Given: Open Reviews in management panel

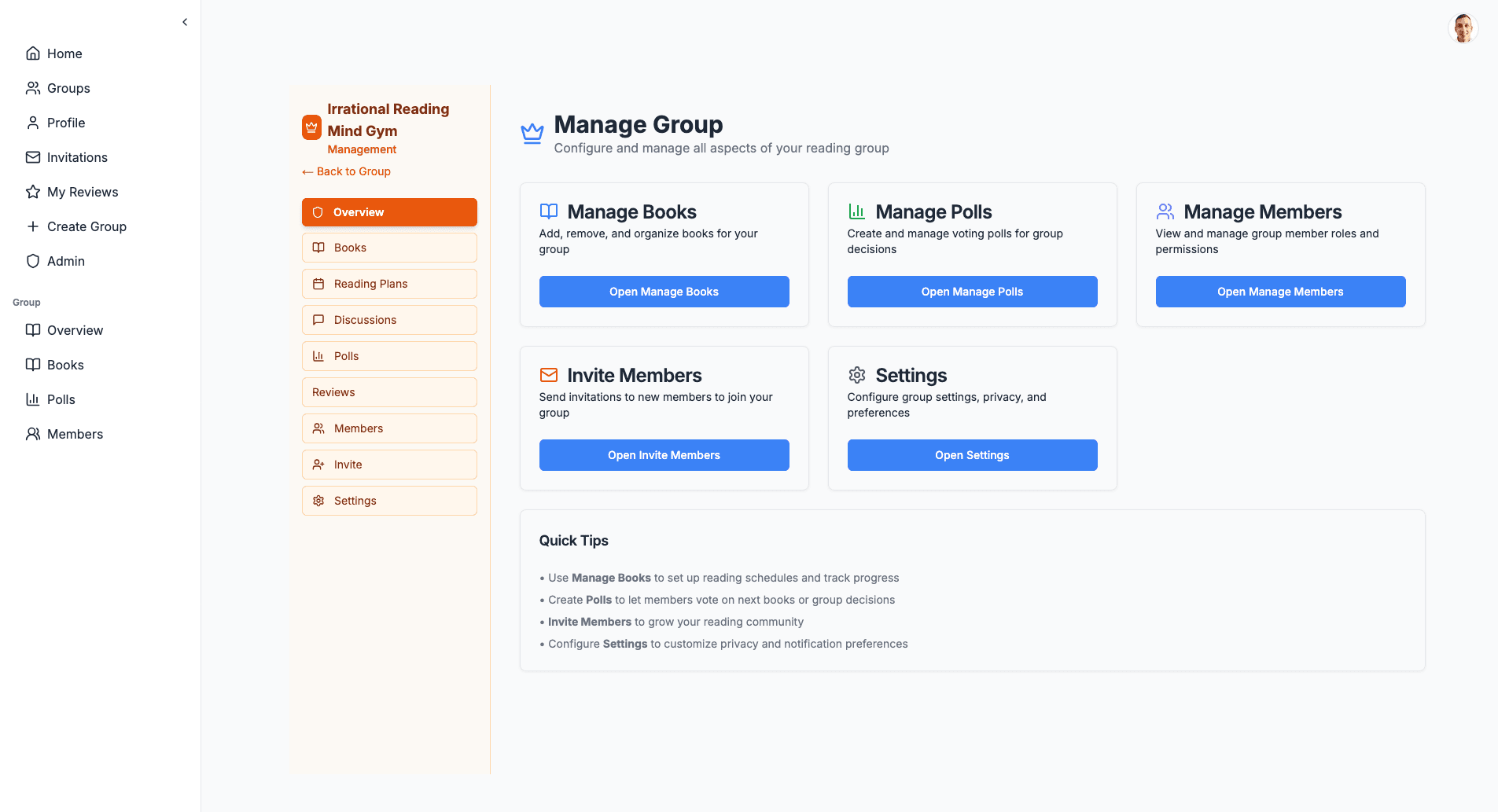Looking at the screenshot, I should tap(389, 392).
